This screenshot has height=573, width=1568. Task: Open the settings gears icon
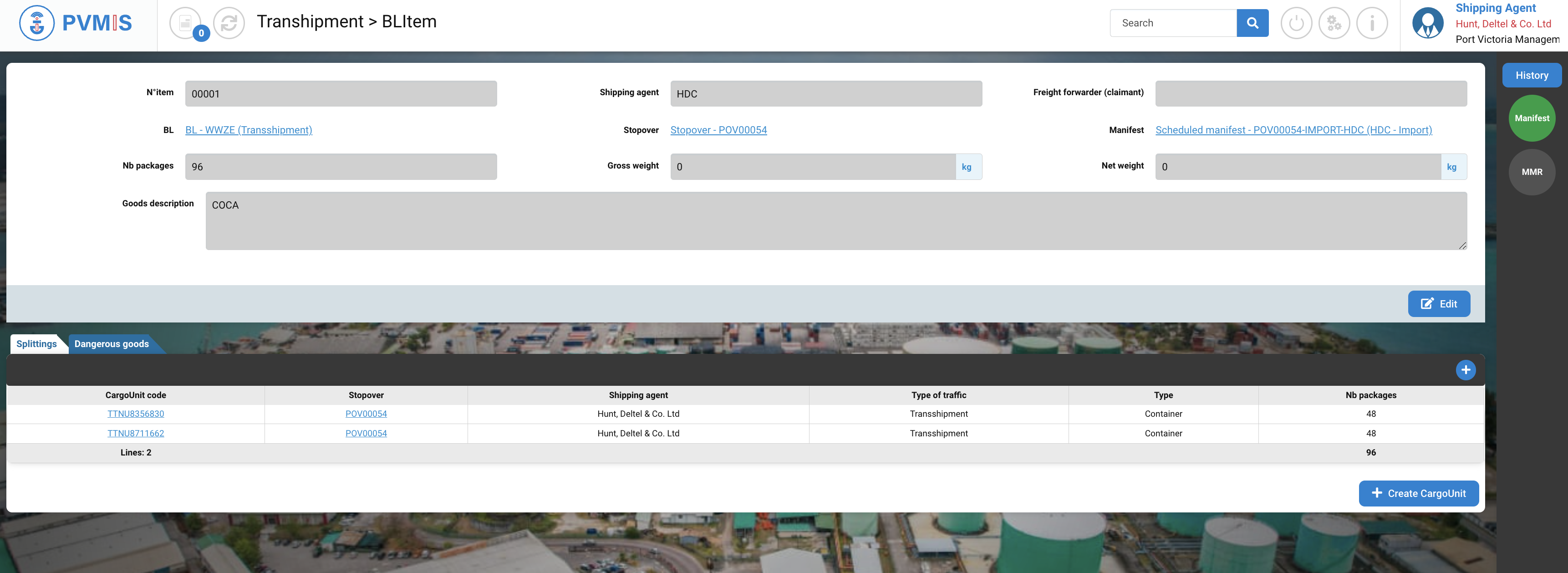click(x=1334, y=23)
